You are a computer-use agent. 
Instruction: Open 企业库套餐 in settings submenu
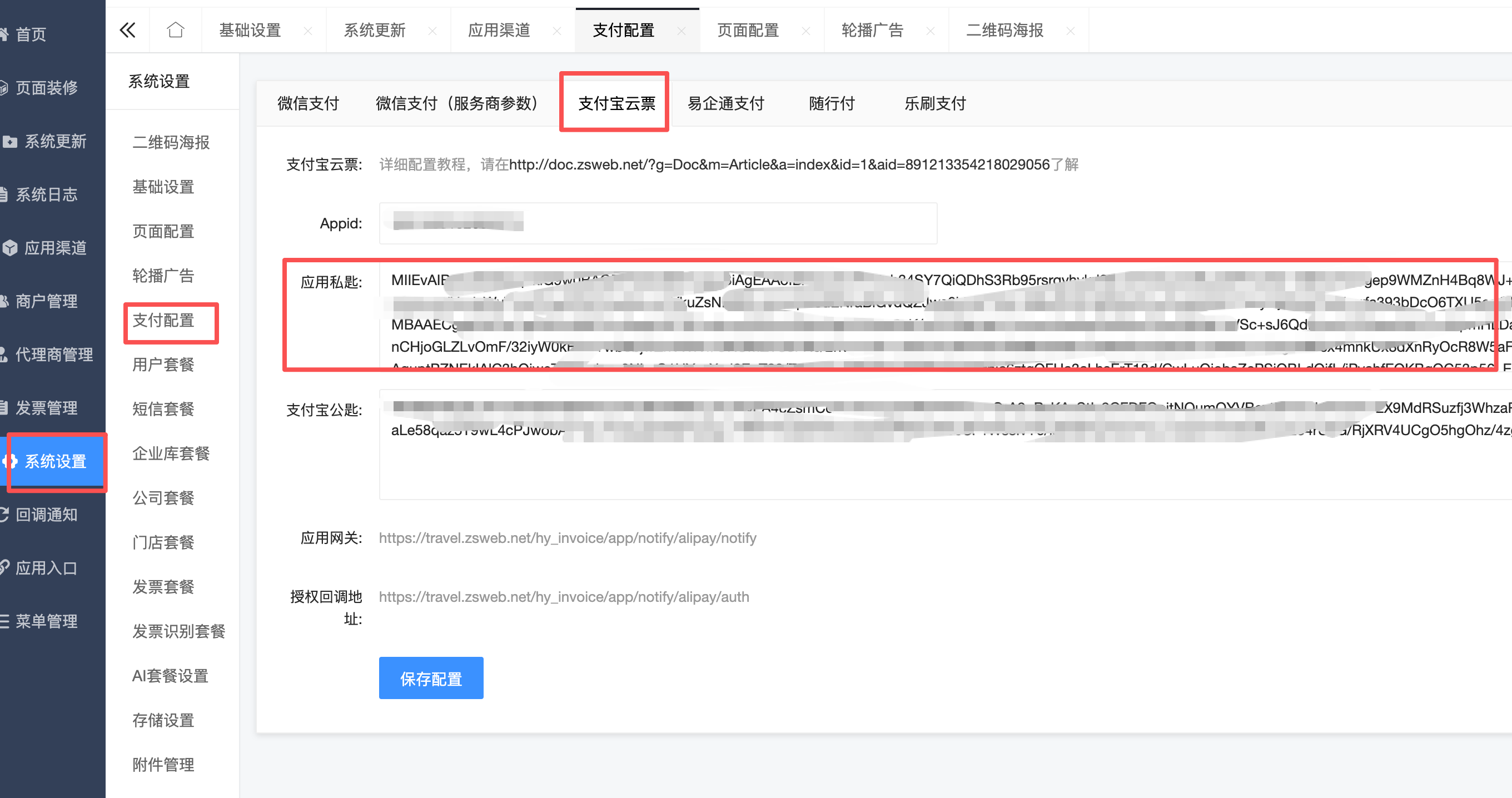pyautogui.click(x=171, y=453)
